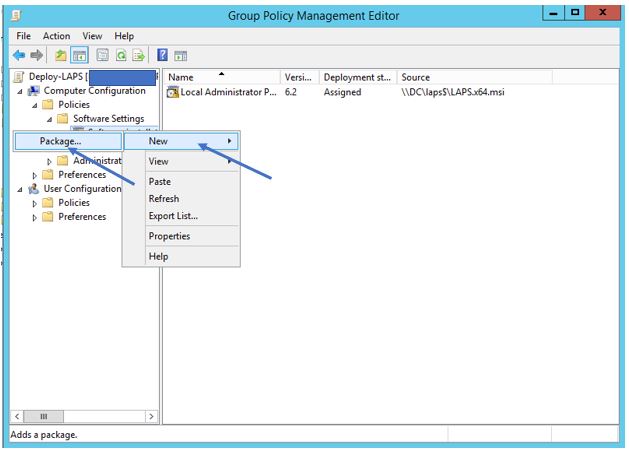This screenshot has width=629, height=452.
Task: Click the tree pane scroll left arrow
Action: pyautogui.click(x=17, y=416)
